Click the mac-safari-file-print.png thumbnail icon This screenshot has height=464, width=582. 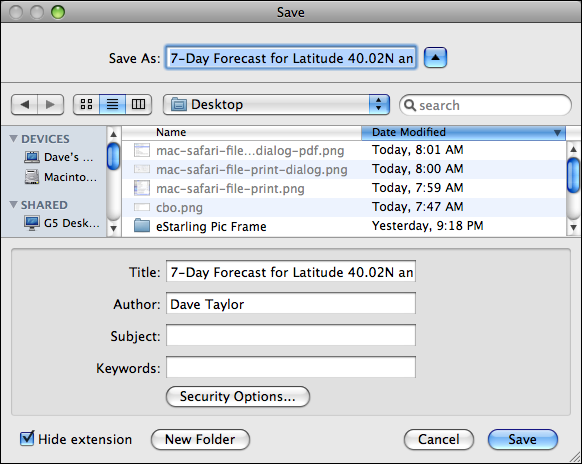coord(142,188)
